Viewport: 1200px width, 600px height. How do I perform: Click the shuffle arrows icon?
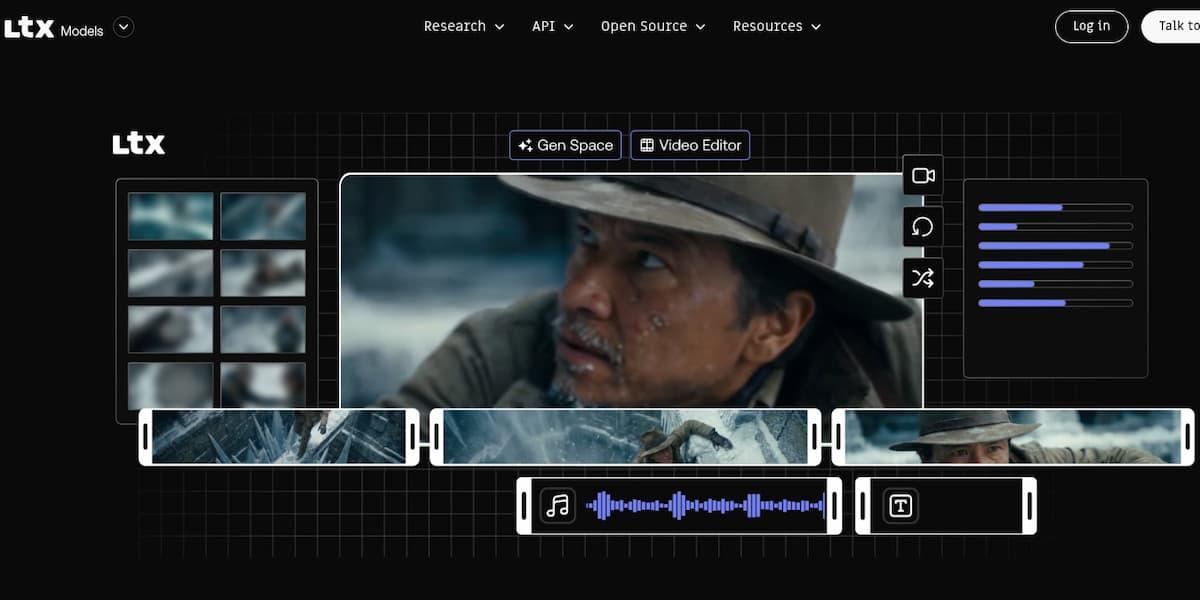(923, 278)
